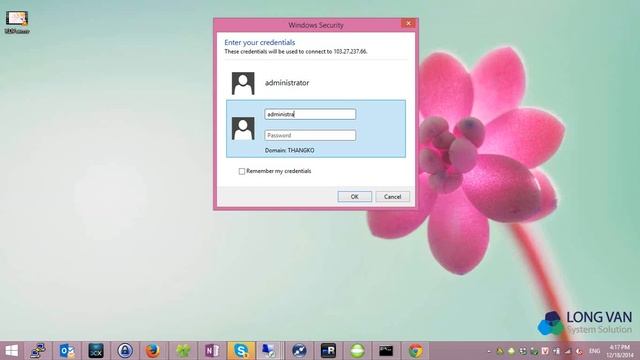Open the desktop shortcut icon at top-left
Viewport: 640px width, 360px height.
[17, 22]
